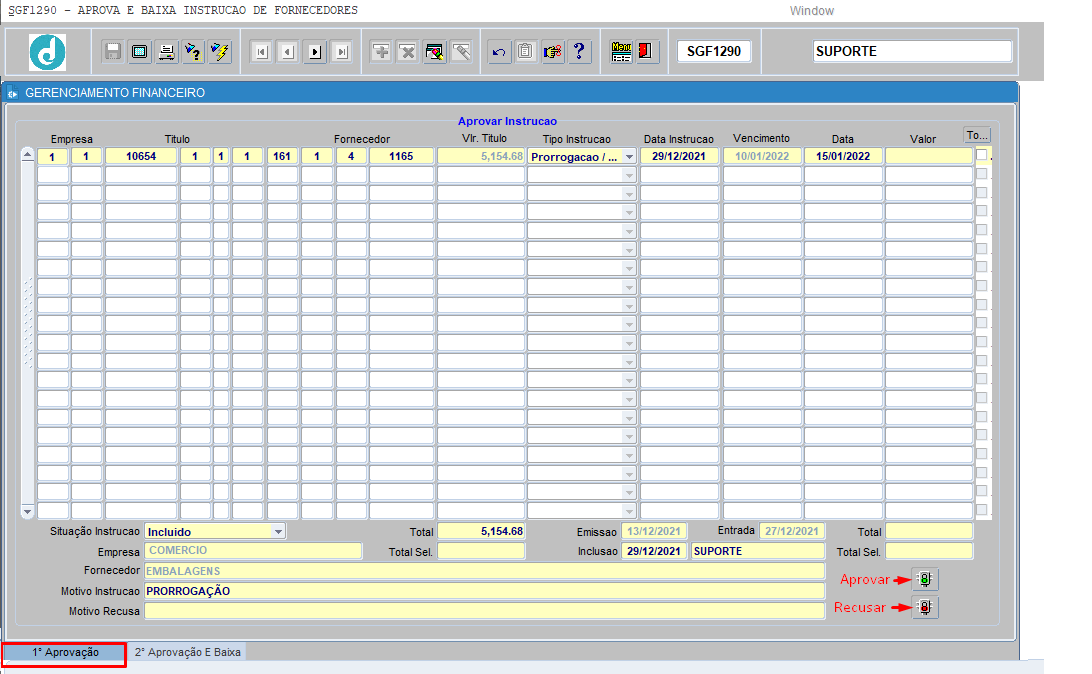The width and height of the screenshot is (1092, 674).
Task: Click the Insert Record plus icon
Action: tap(381, 52)
